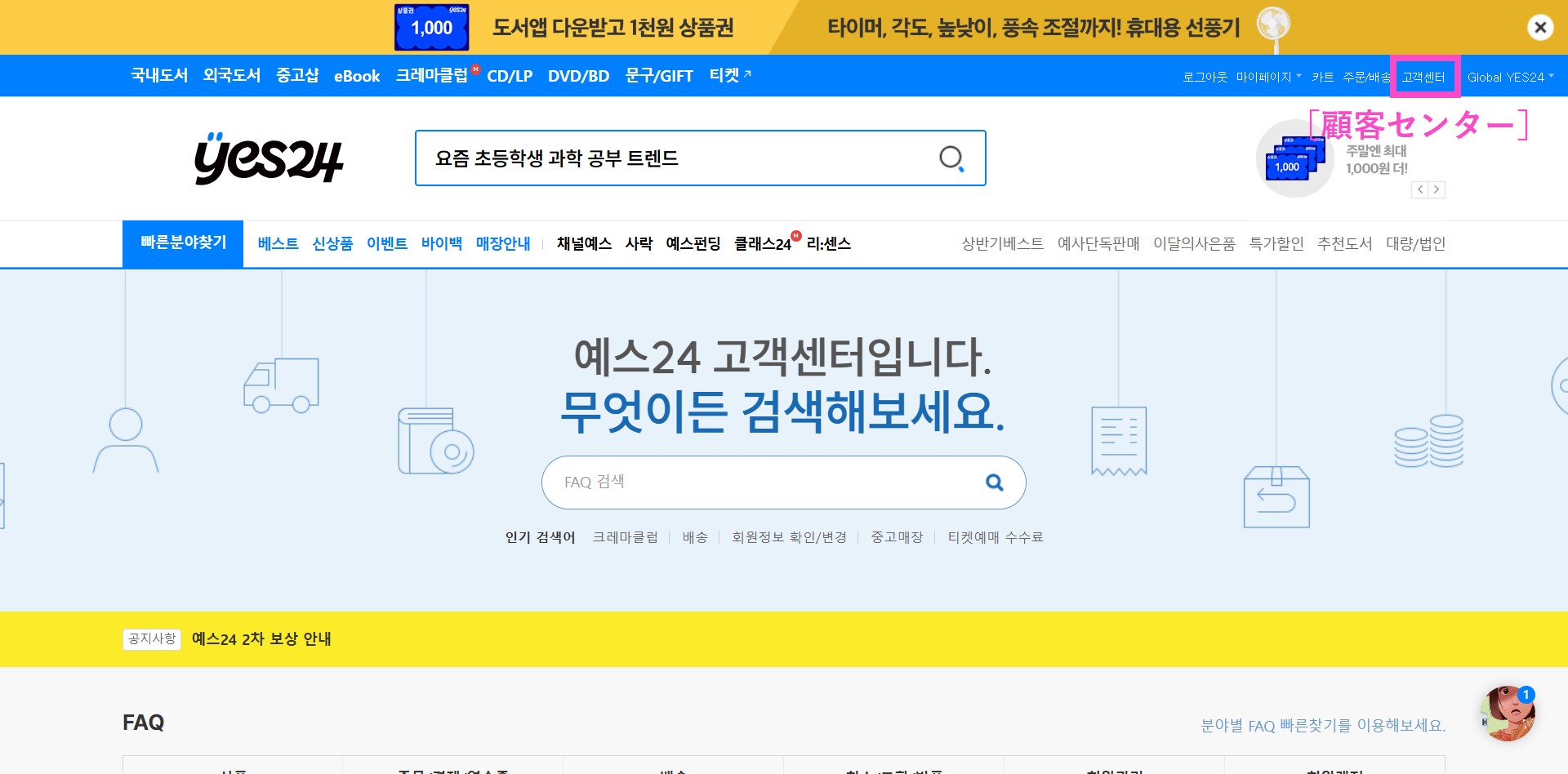Open 카트 link
This screenshot has height=774, width=1568.
click(x=1322, y=77)
